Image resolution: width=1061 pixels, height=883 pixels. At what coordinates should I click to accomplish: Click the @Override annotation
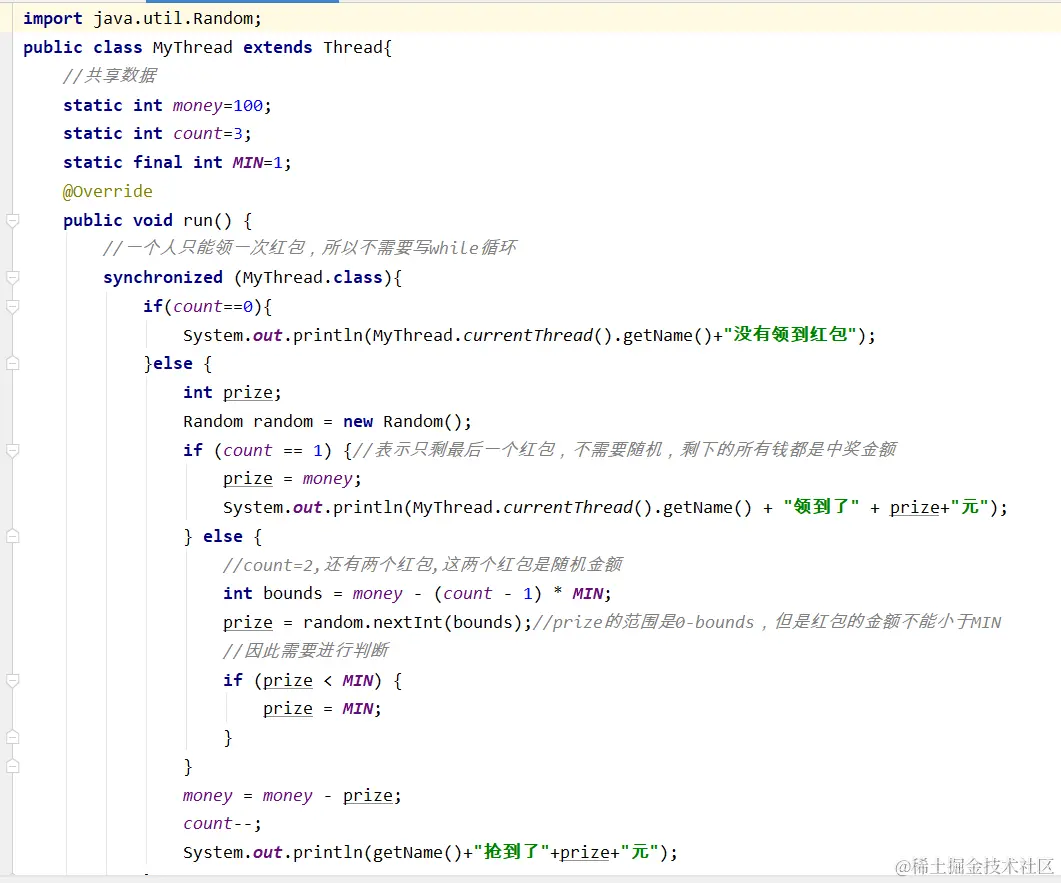pyautogui.click(x=108, y=191)
